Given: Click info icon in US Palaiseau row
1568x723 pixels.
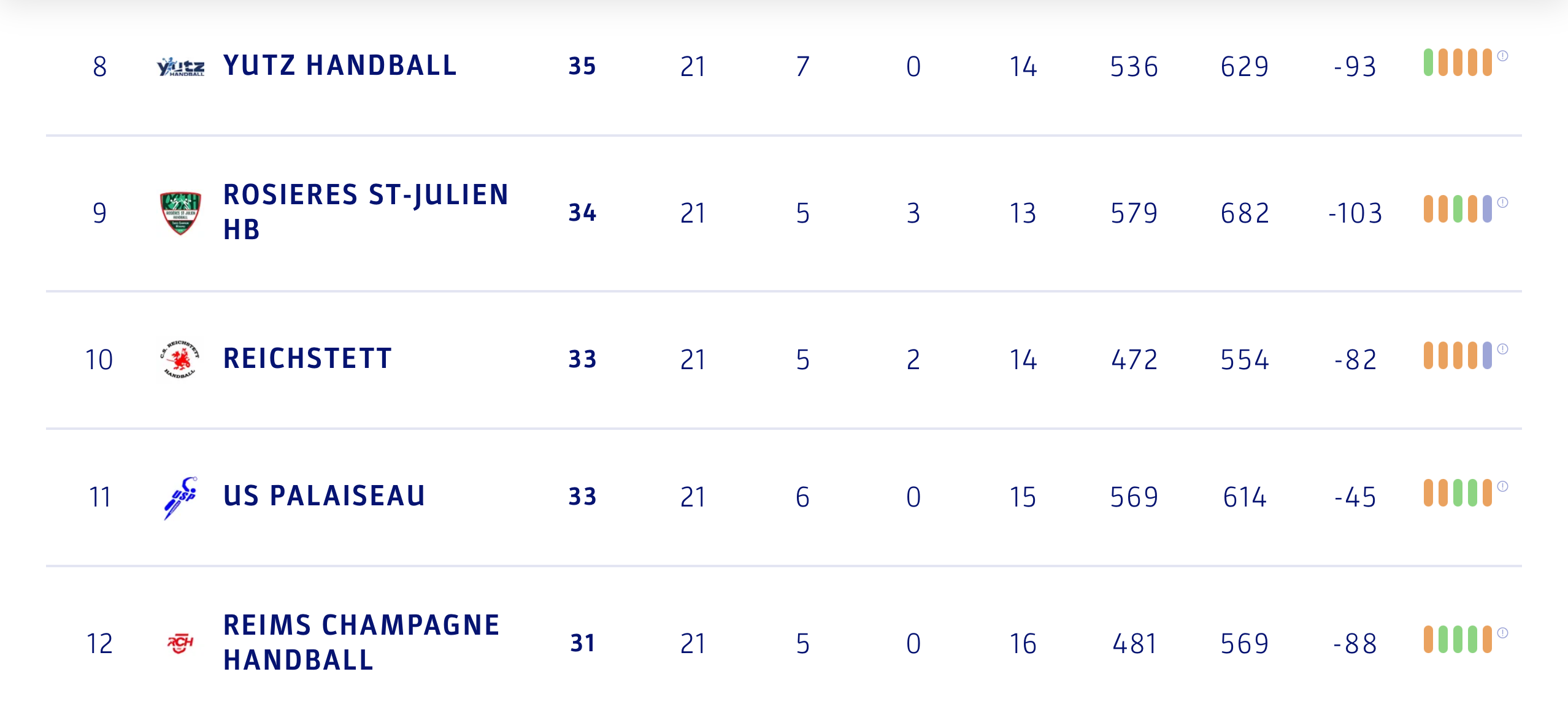Looking at the screenshot, I should point(1502,486).
